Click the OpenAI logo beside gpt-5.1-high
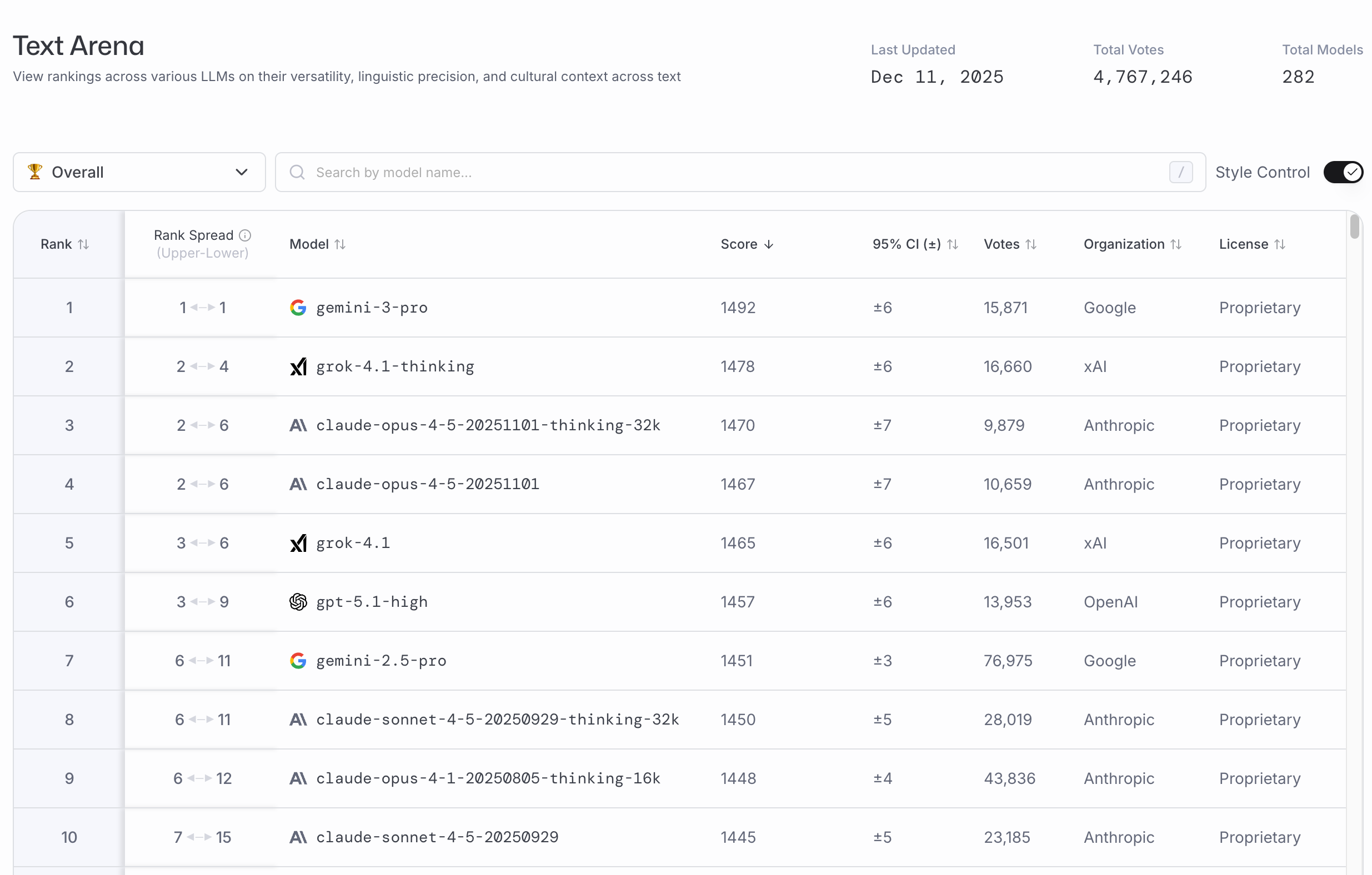Image resolution: width=1372 pixels, height=875 pixels. [x=298, y=602]
